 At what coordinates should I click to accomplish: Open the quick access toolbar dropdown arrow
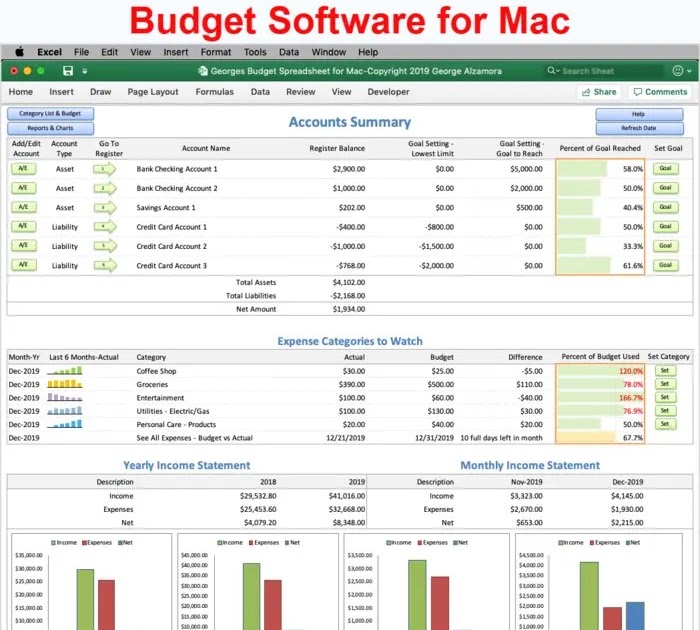pyautogui.click(x=85, y=71)
